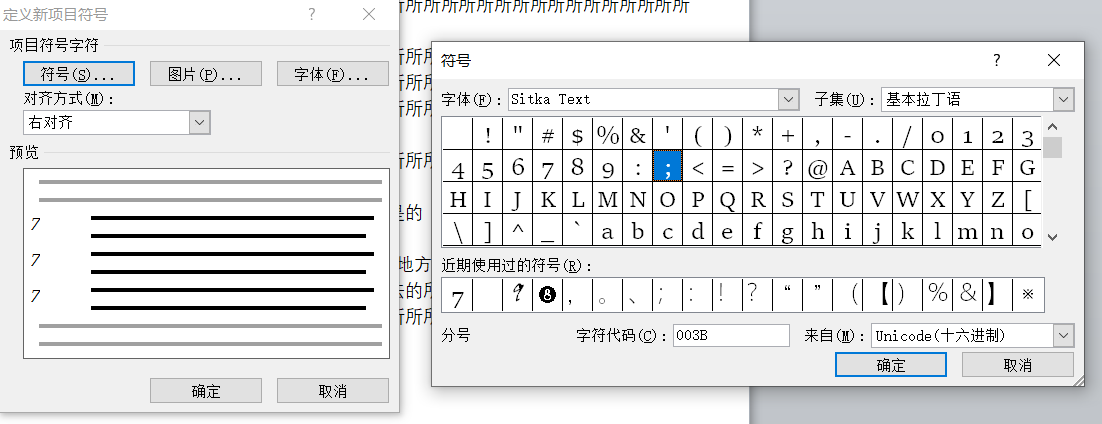Open the 来自 Unicode encoding dropdown
The height and width of the screenshot is (424, 1102).
1063,335
